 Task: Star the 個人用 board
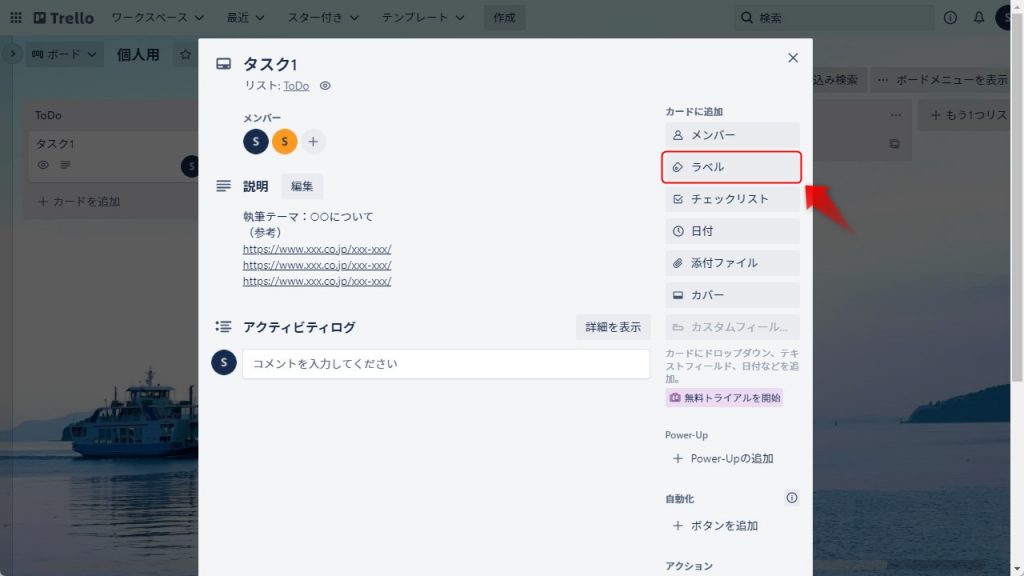[185, 54]
